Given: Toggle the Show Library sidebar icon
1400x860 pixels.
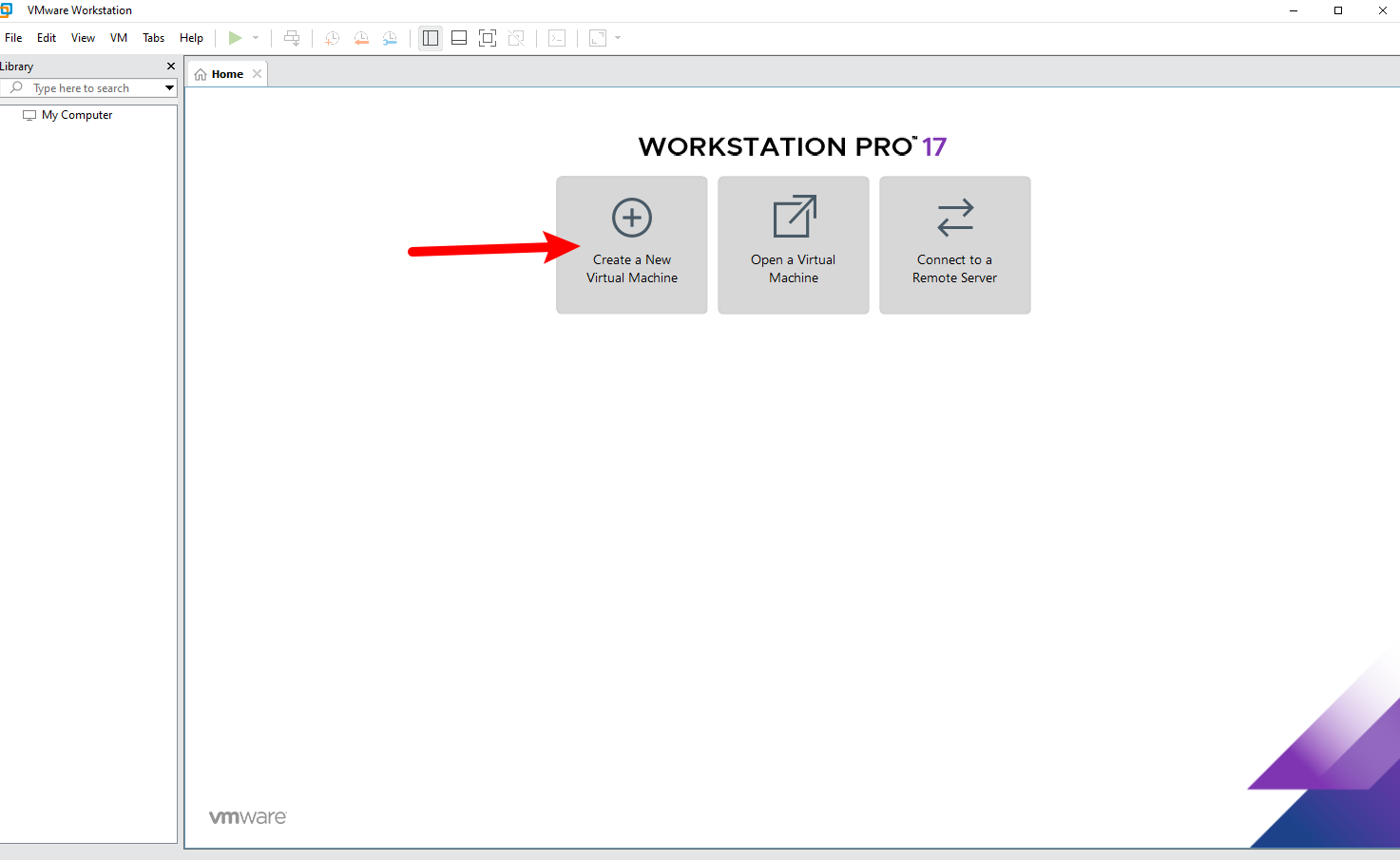Looking at the screenshot, I should tap(431, 38).
